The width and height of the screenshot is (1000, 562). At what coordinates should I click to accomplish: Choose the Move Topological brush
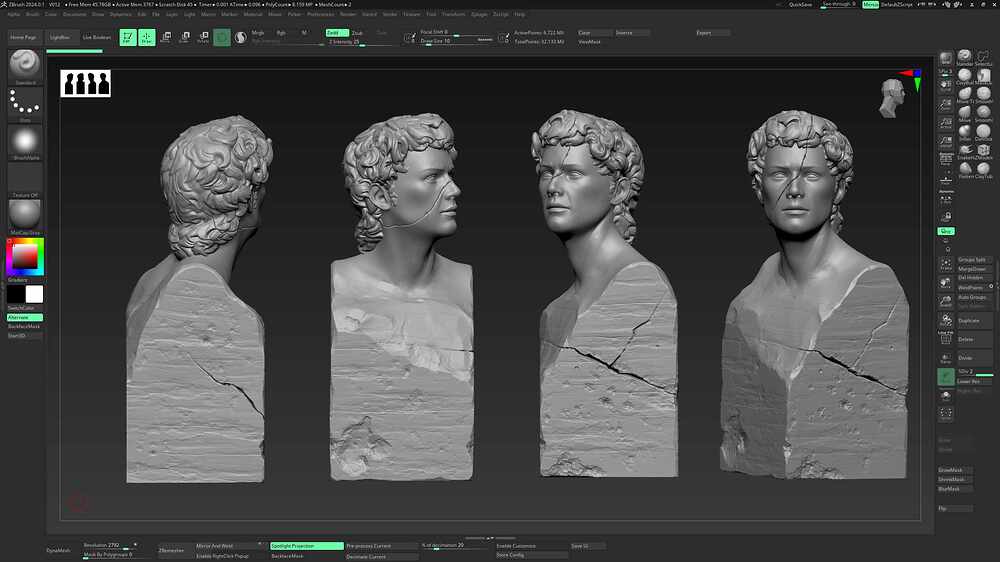(x=965, y=96)
